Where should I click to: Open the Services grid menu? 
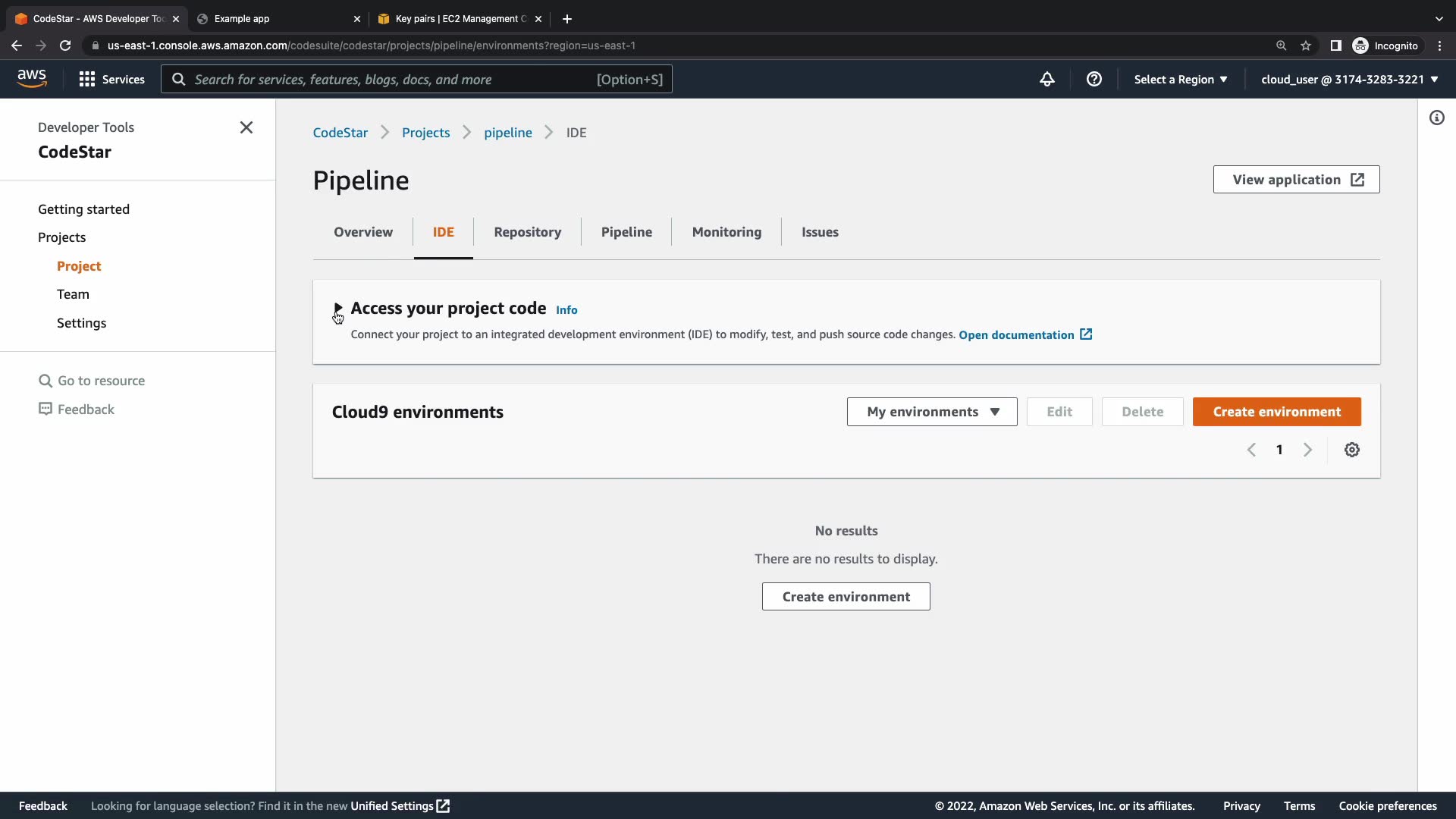pos(112,79)
